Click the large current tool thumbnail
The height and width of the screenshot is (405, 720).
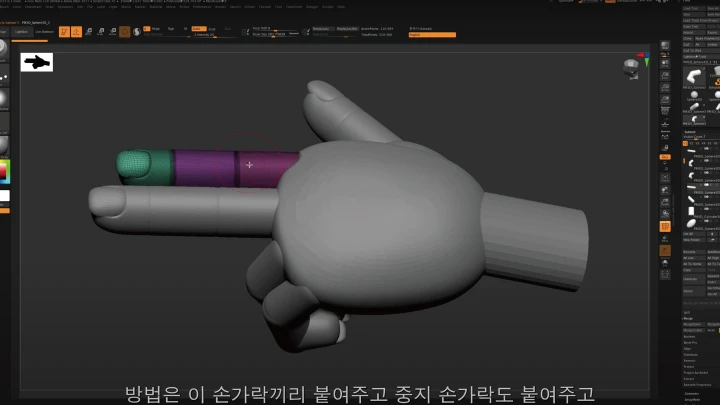(x=694, y=76)
